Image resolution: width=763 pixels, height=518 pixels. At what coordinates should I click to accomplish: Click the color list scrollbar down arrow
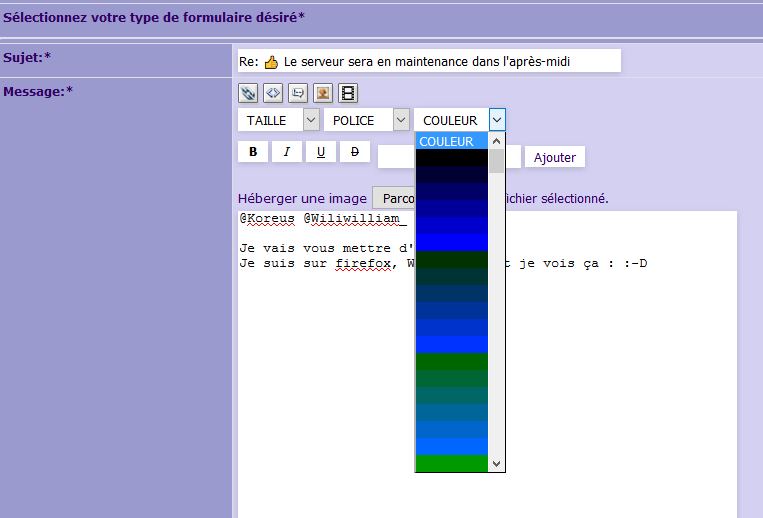click(497, 465)
